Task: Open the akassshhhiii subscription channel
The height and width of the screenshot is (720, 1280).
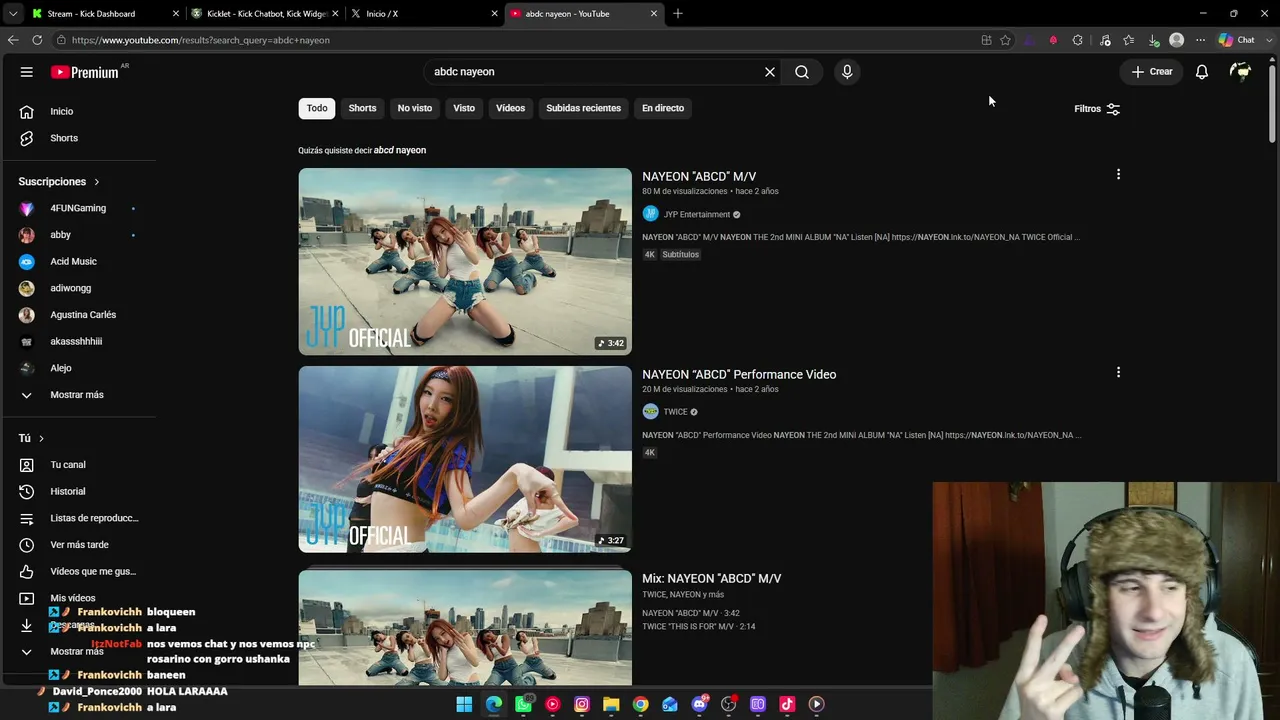Action: pyautogui.click(x=78, y=341)
